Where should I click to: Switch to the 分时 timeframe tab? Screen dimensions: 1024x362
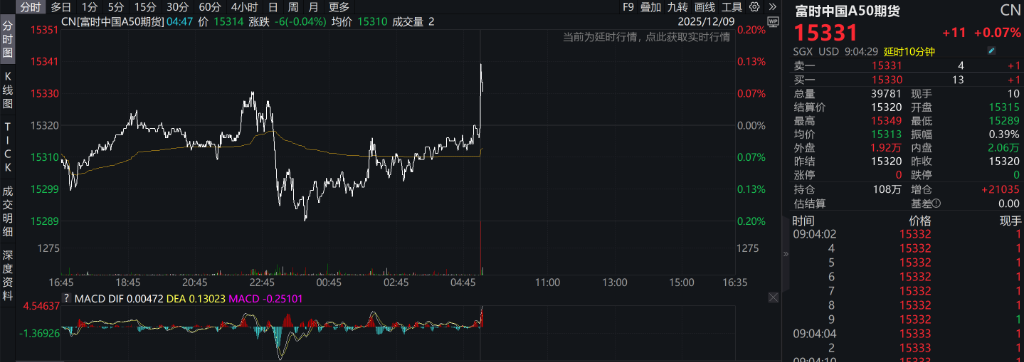point(30,7)
